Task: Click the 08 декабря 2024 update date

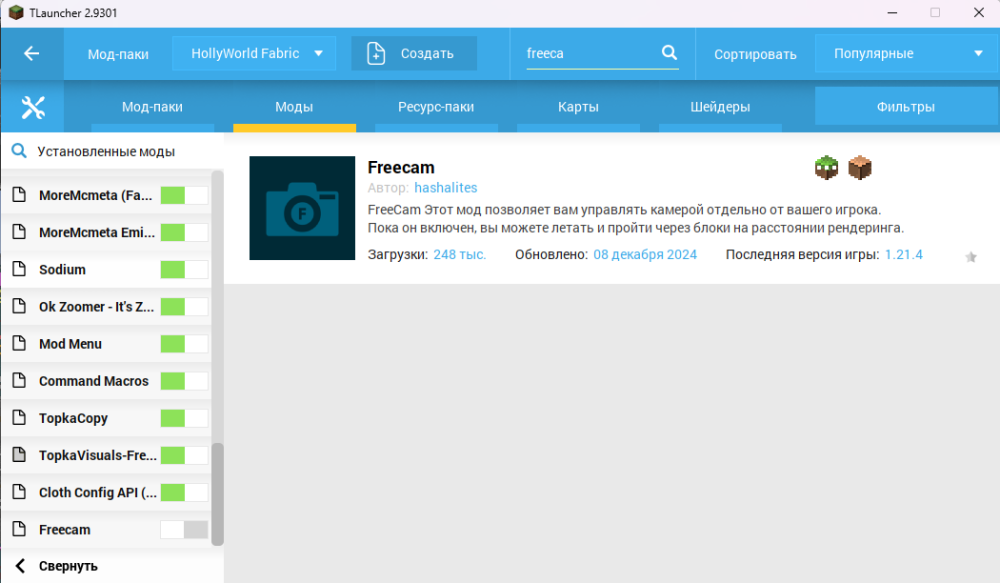Action: tap(645, 255)
